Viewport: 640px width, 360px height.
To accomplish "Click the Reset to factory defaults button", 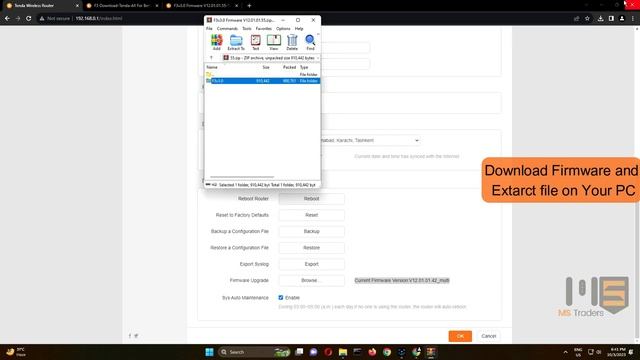I will 311,215.
